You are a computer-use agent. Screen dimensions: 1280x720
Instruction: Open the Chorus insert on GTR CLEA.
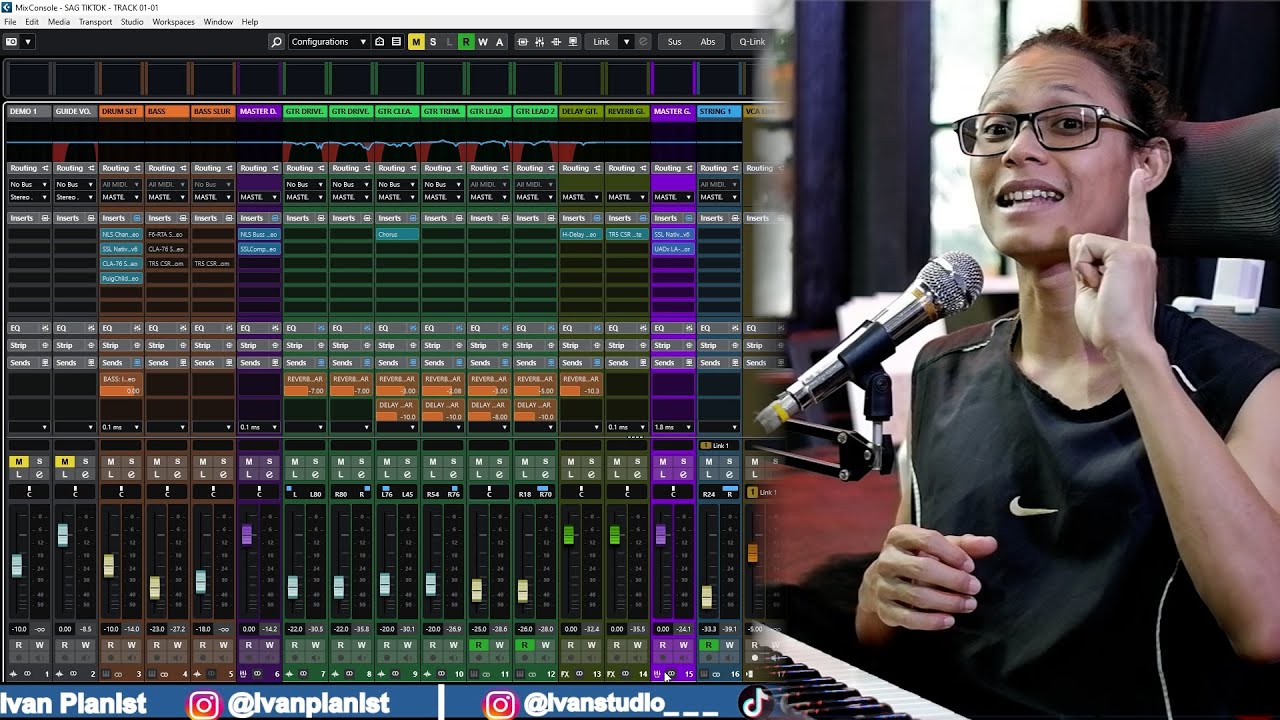point(397,234)
